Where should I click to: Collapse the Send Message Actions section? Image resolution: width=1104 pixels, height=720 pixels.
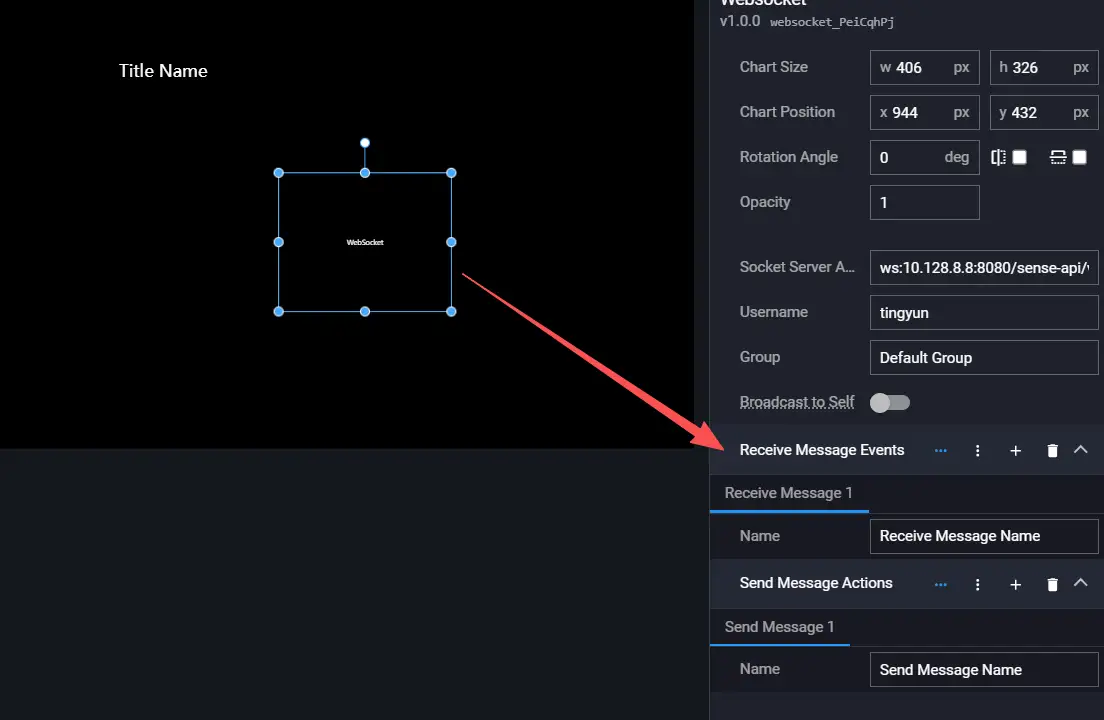click(1080, 583)
